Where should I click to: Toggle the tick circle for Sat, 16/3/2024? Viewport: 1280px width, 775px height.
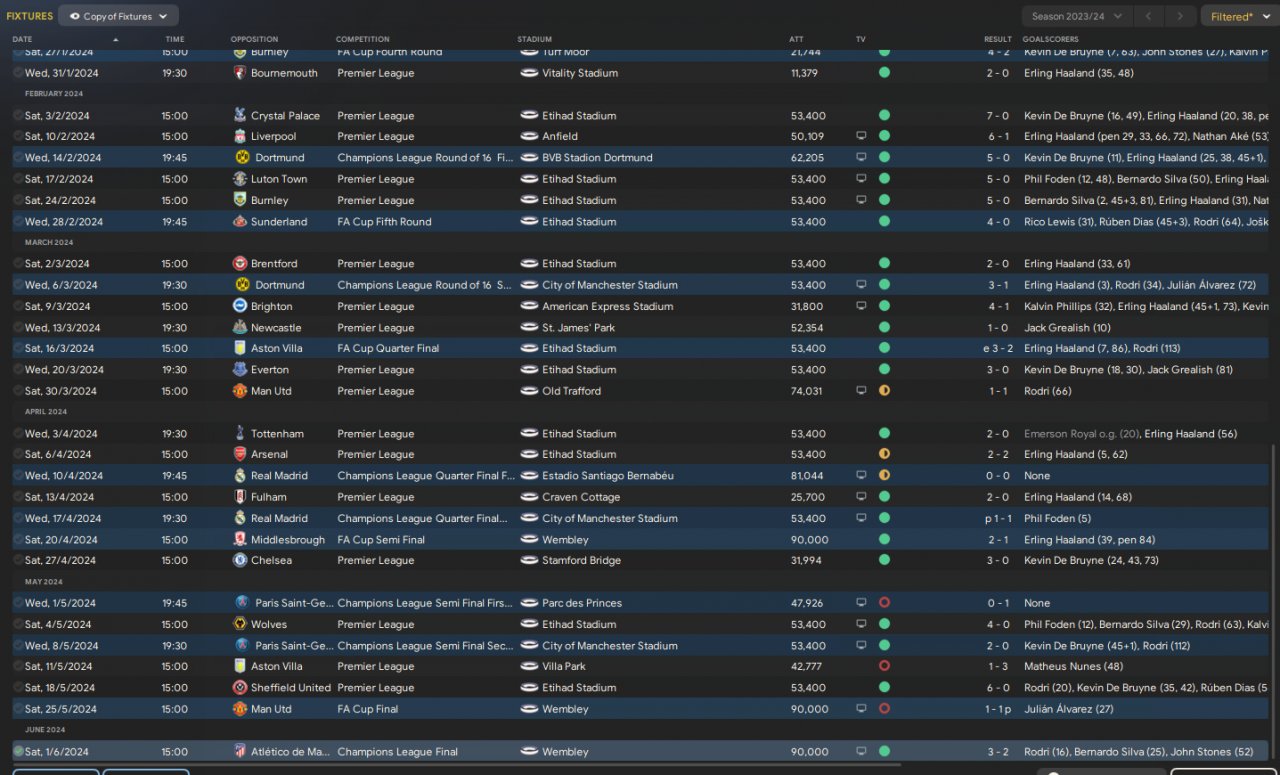18,348
